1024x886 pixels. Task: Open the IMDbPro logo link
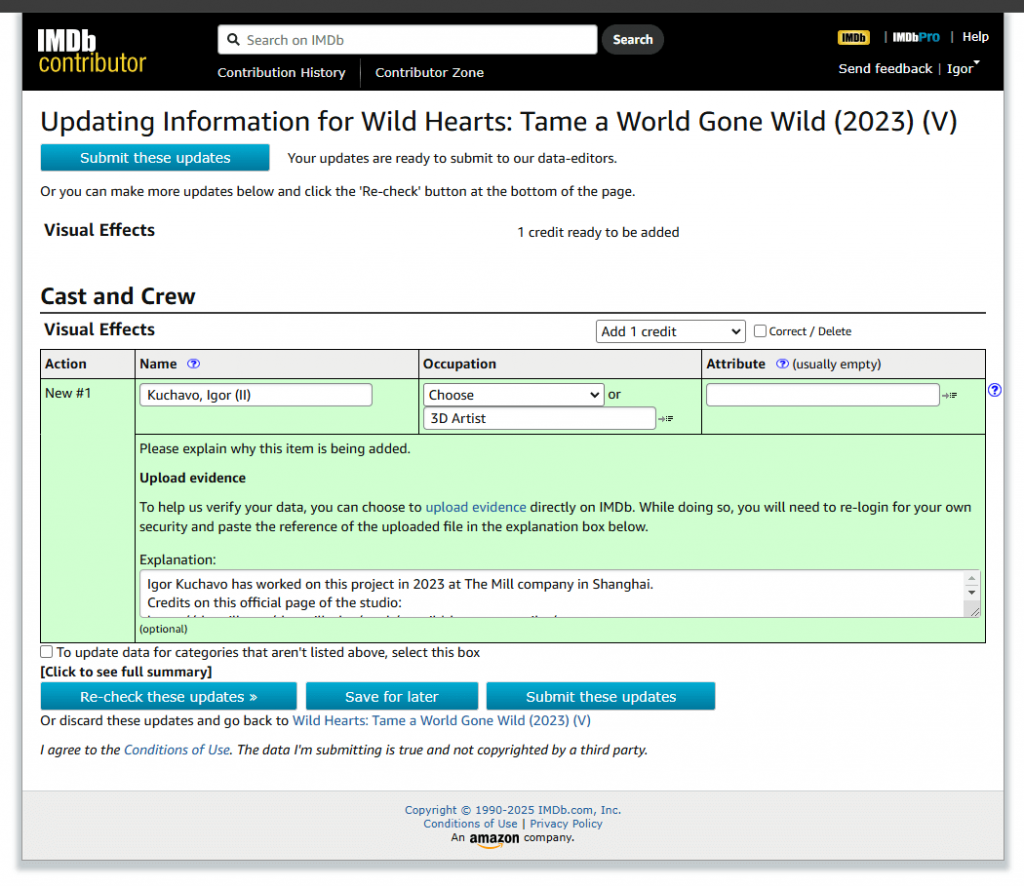point(916,37)
